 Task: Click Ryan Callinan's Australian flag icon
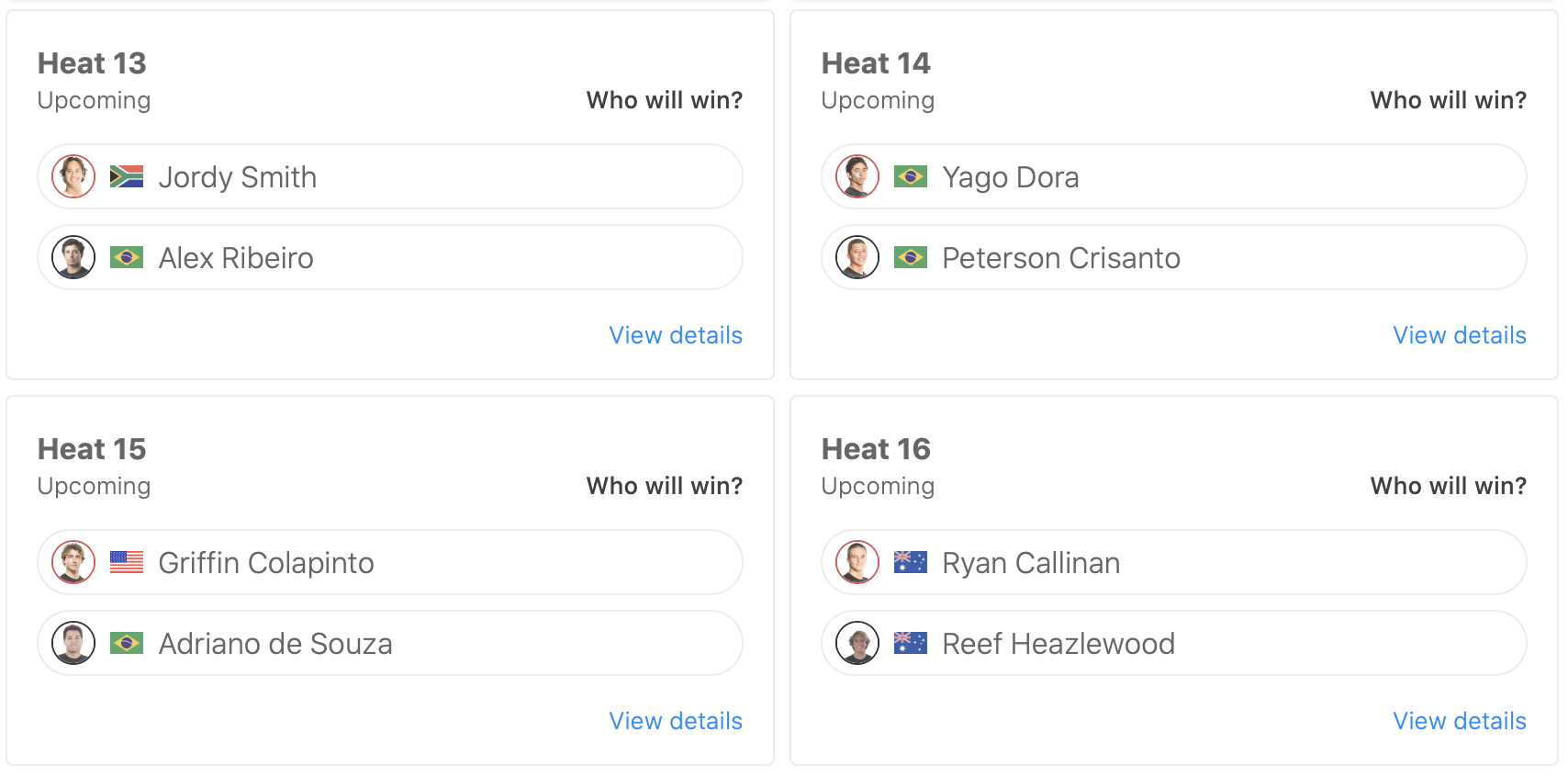click(911, 562)
